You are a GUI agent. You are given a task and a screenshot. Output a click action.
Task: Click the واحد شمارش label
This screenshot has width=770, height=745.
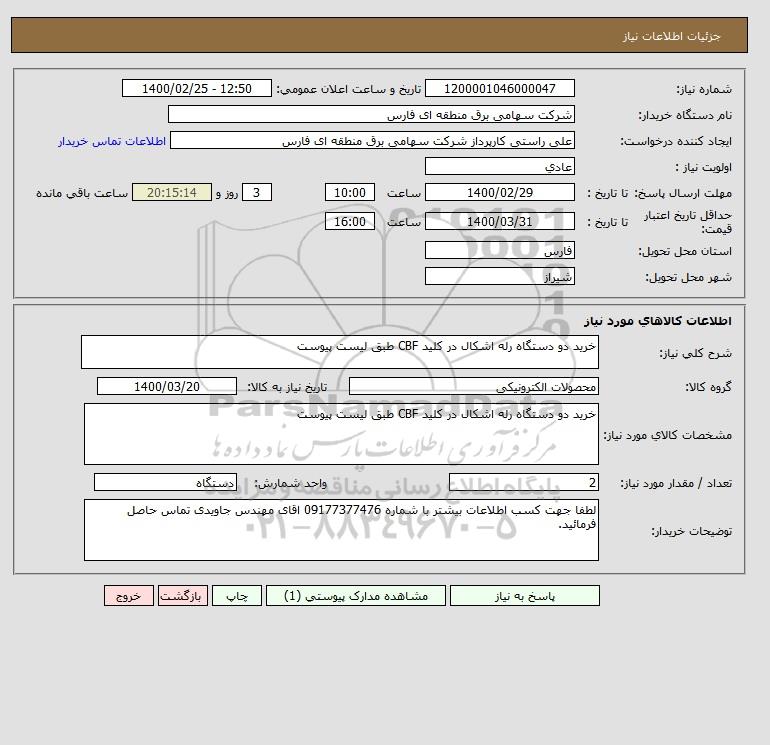click(290, 484)
